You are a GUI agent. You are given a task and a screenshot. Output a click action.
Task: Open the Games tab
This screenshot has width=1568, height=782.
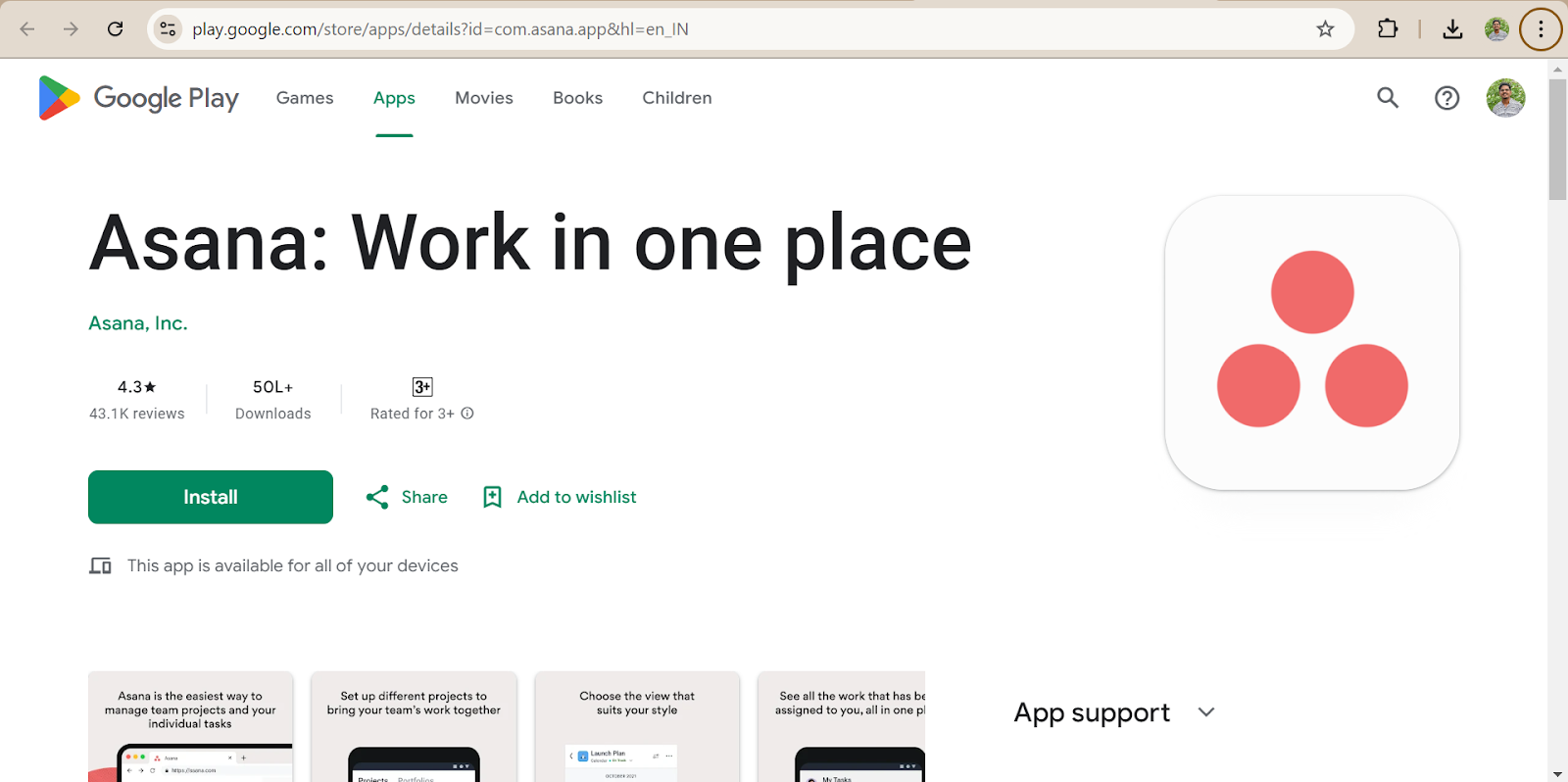(305, 98)
